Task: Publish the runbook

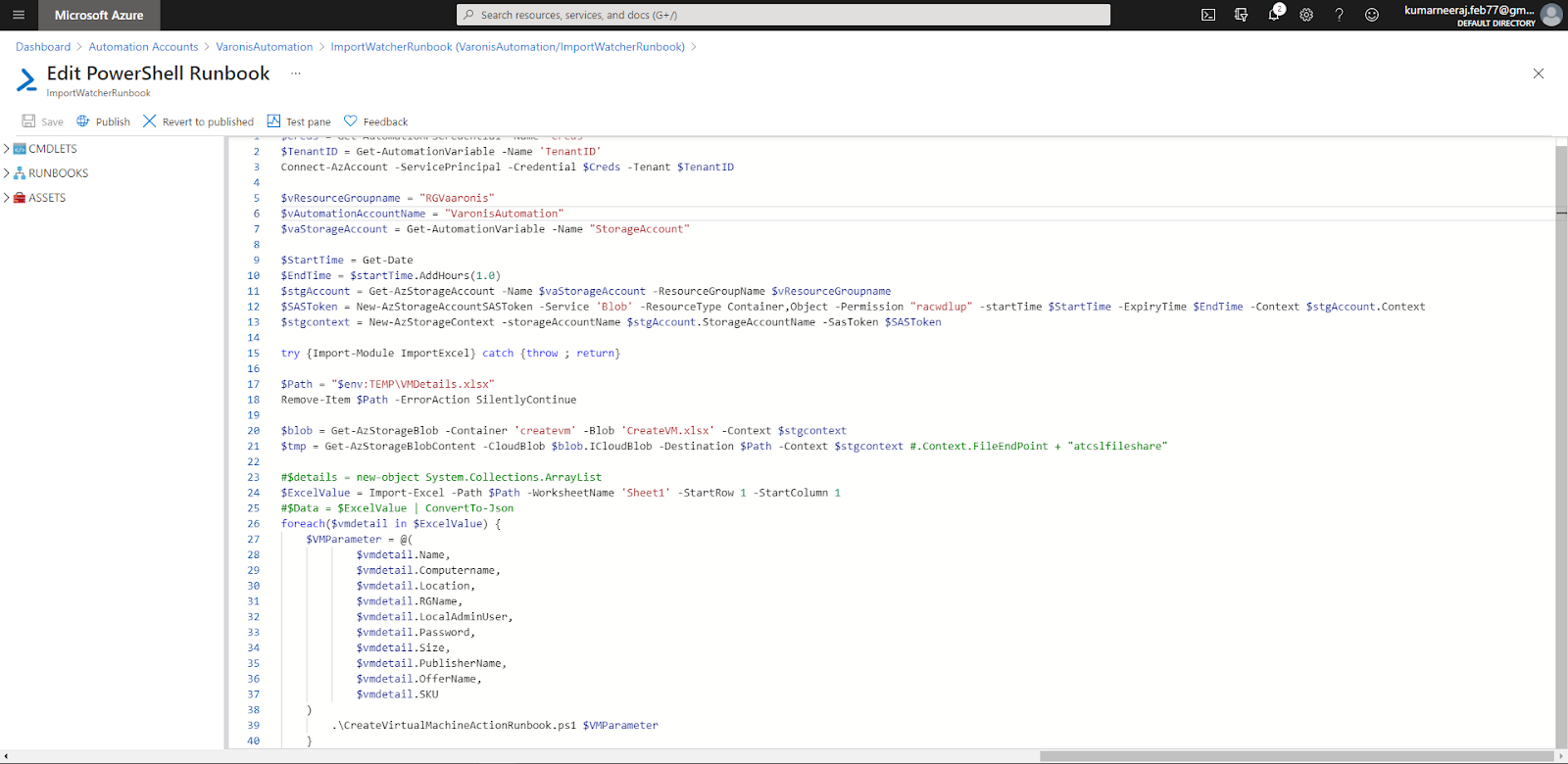Action: 103,121
